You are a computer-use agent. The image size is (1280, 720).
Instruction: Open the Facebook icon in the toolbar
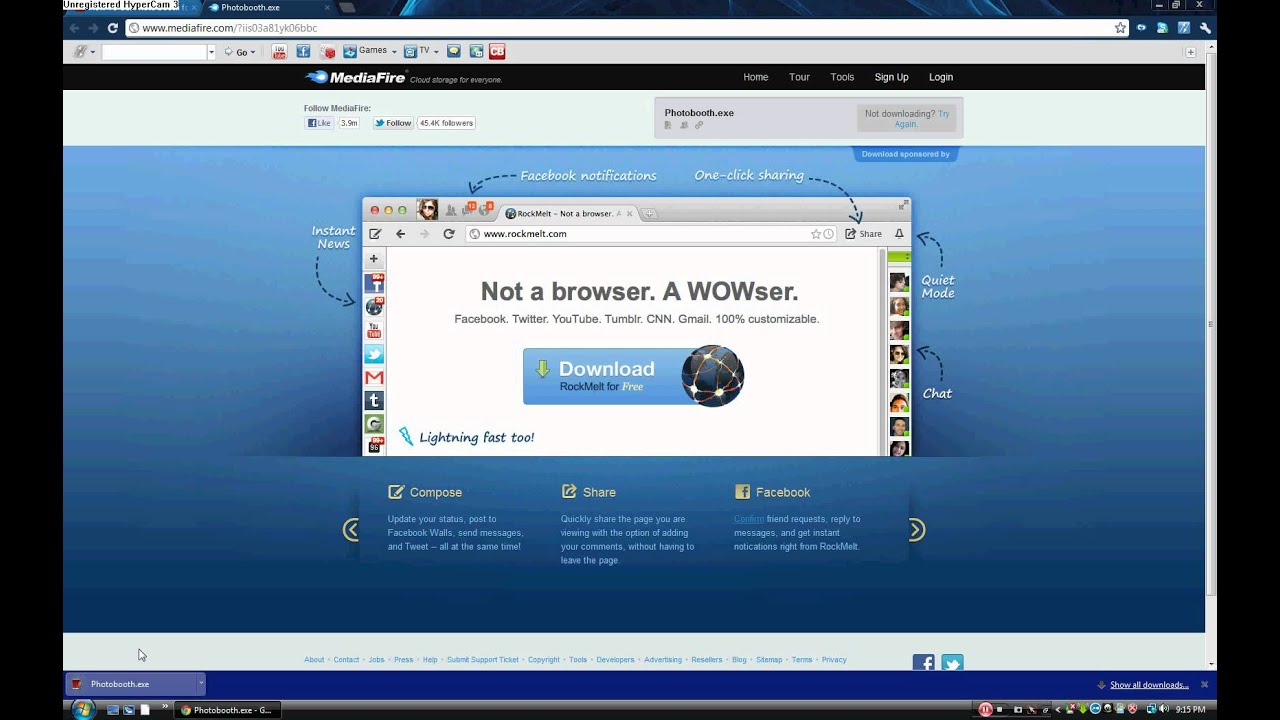tap(303, 51)
